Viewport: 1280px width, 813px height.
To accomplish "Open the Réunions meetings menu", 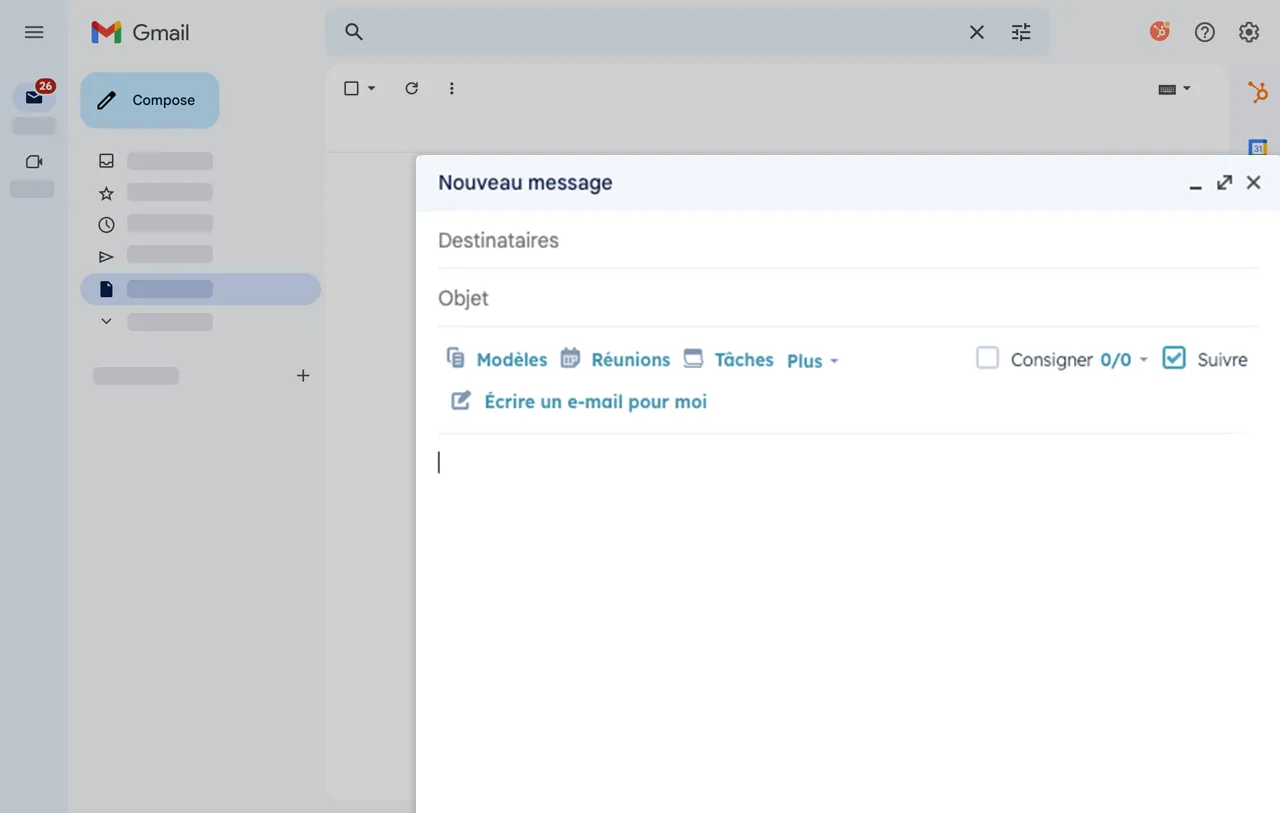I will (615, 359).
